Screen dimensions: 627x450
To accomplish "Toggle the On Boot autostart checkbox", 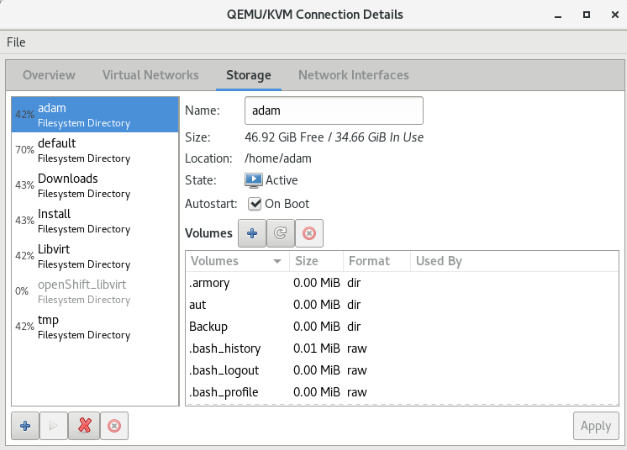I will (254, 204).
